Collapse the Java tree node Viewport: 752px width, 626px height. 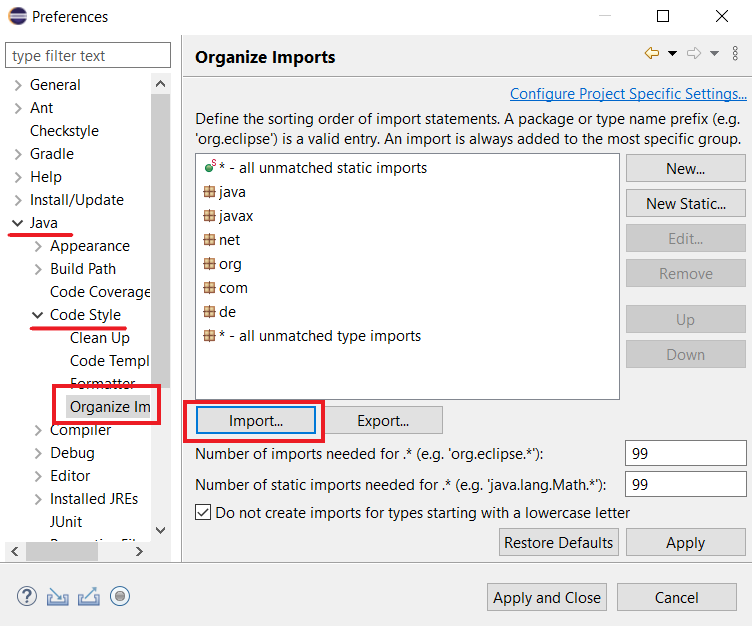point(17,223)
